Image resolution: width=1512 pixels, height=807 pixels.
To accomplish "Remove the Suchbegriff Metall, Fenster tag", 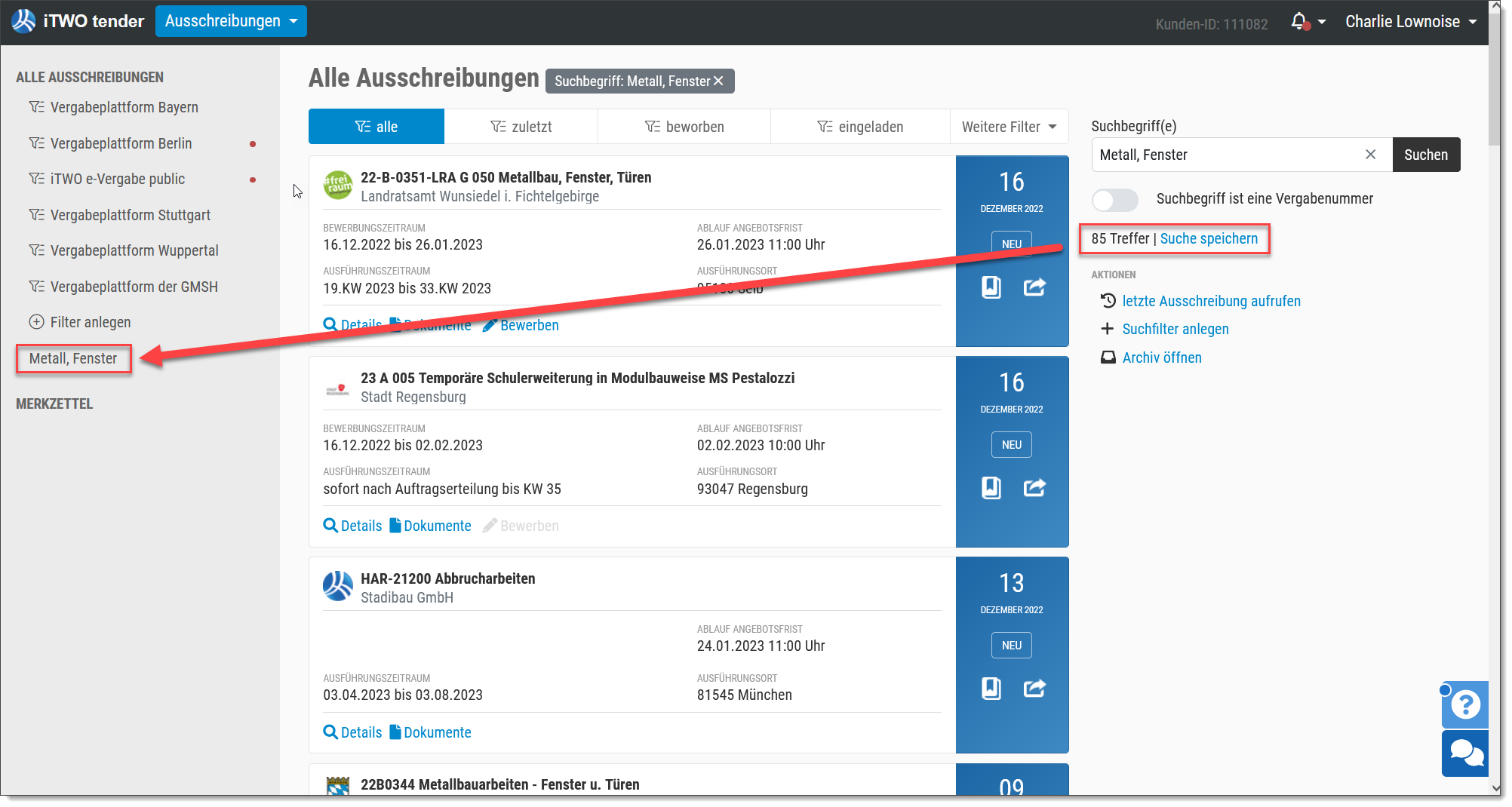I will pos(718,81).
